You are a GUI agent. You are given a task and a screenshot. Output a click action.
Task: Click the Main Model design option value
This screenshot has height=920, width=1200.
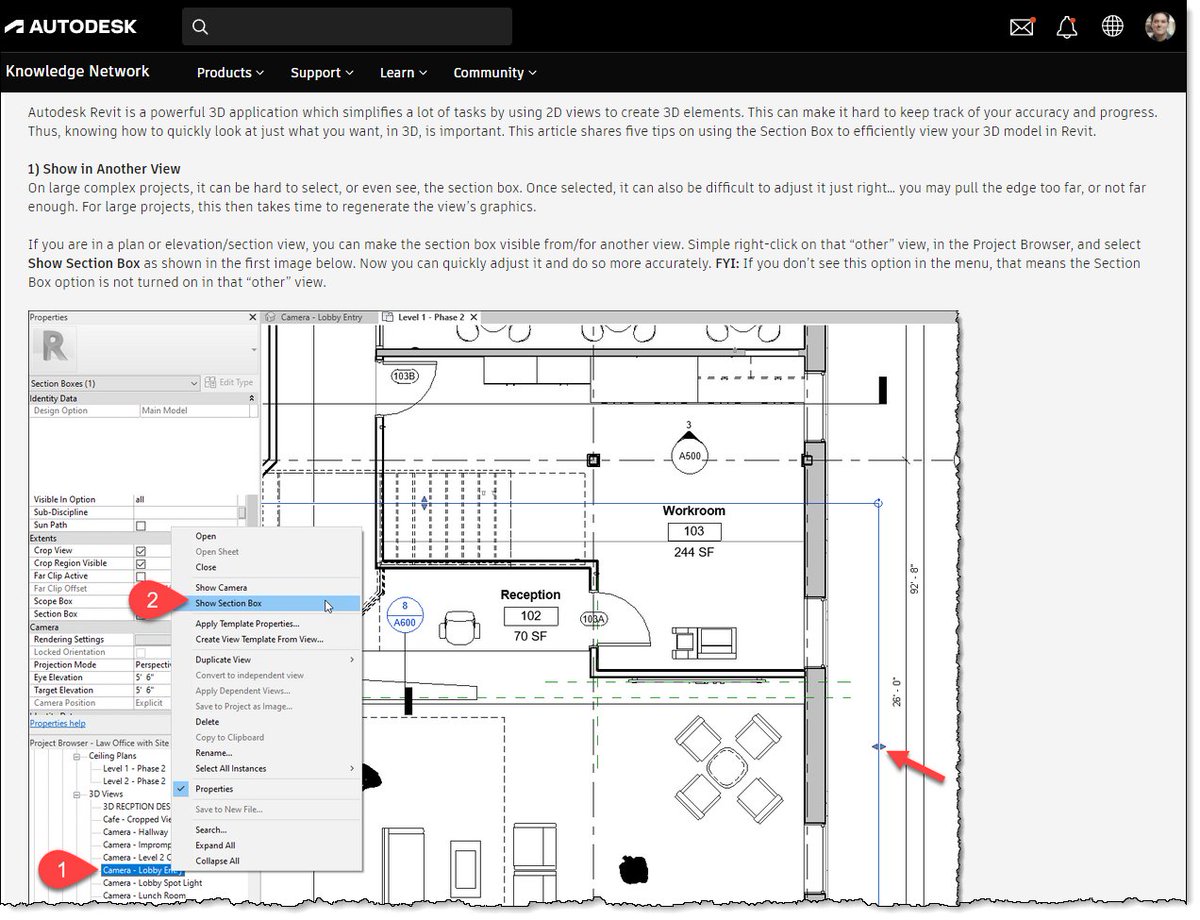point(162,411)
